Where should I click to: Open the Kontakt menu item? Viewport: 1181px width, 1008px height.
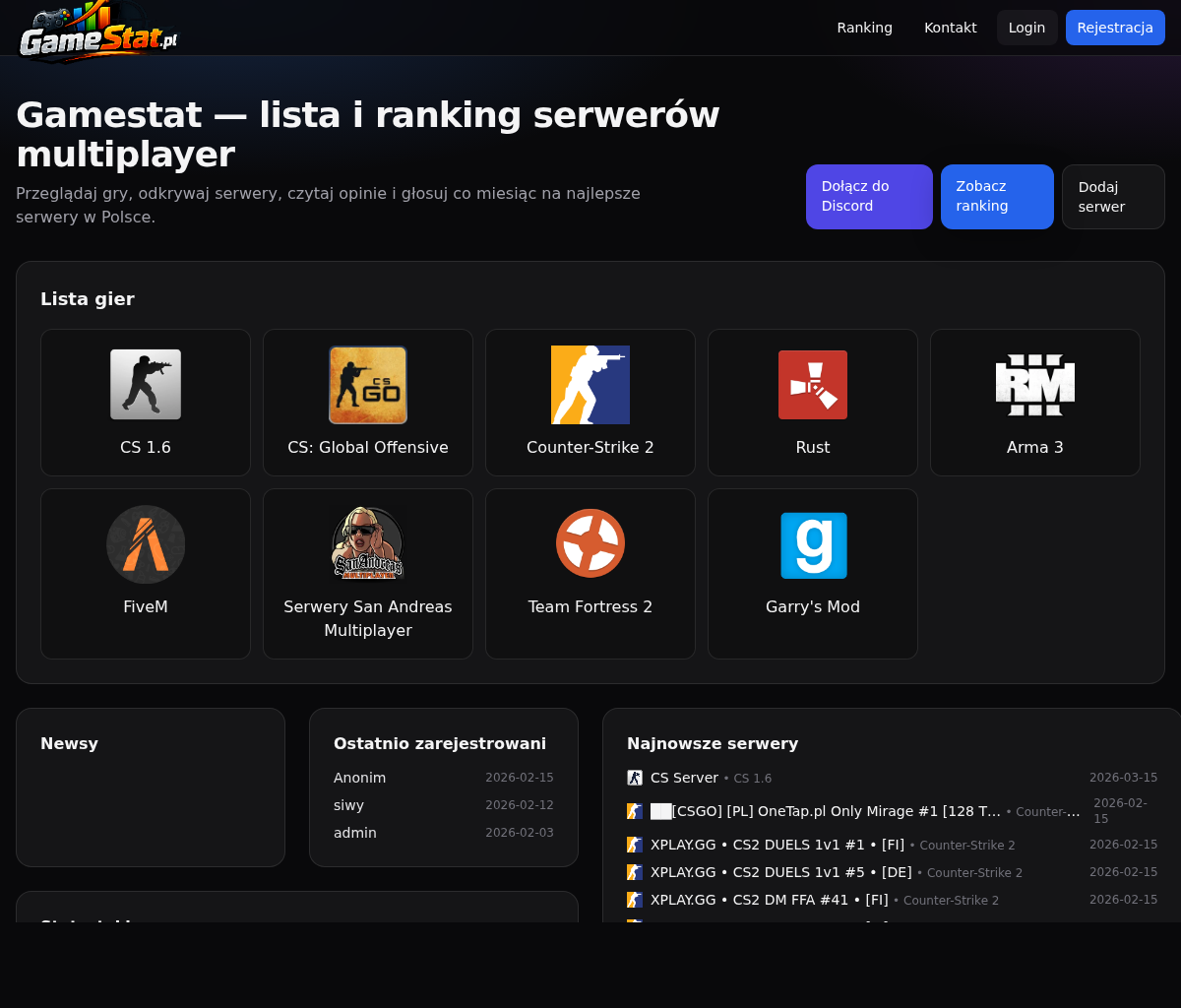(x=951, y=28)
